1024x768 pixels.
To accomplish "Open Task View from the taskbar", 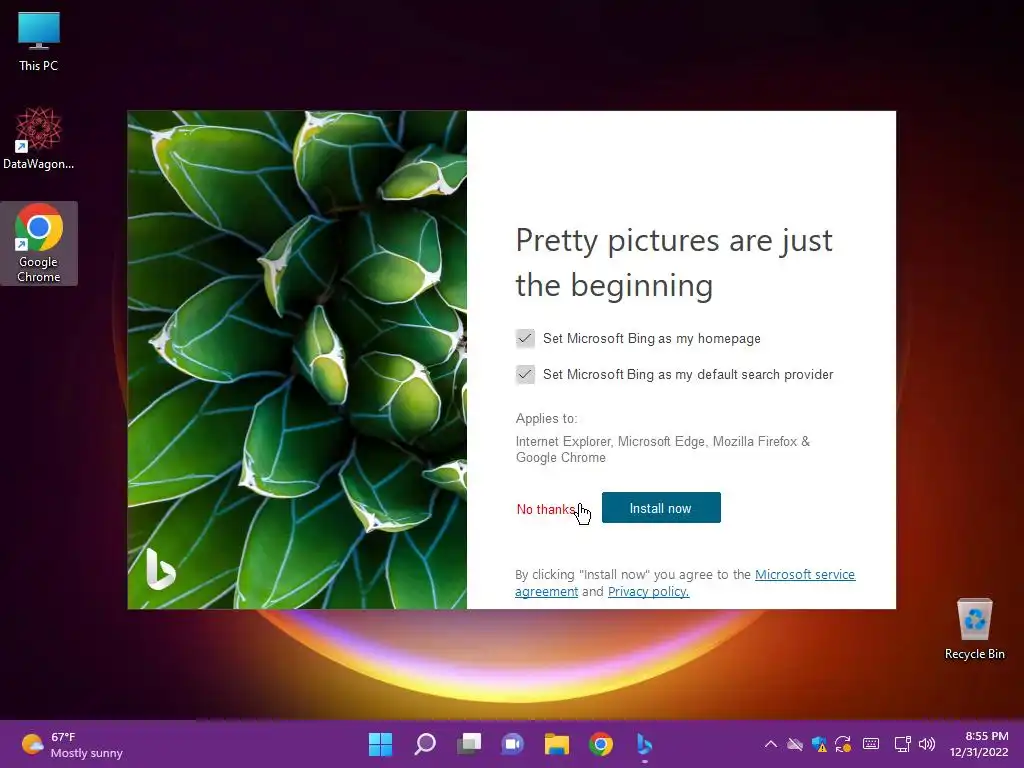I will pos(469,744).
